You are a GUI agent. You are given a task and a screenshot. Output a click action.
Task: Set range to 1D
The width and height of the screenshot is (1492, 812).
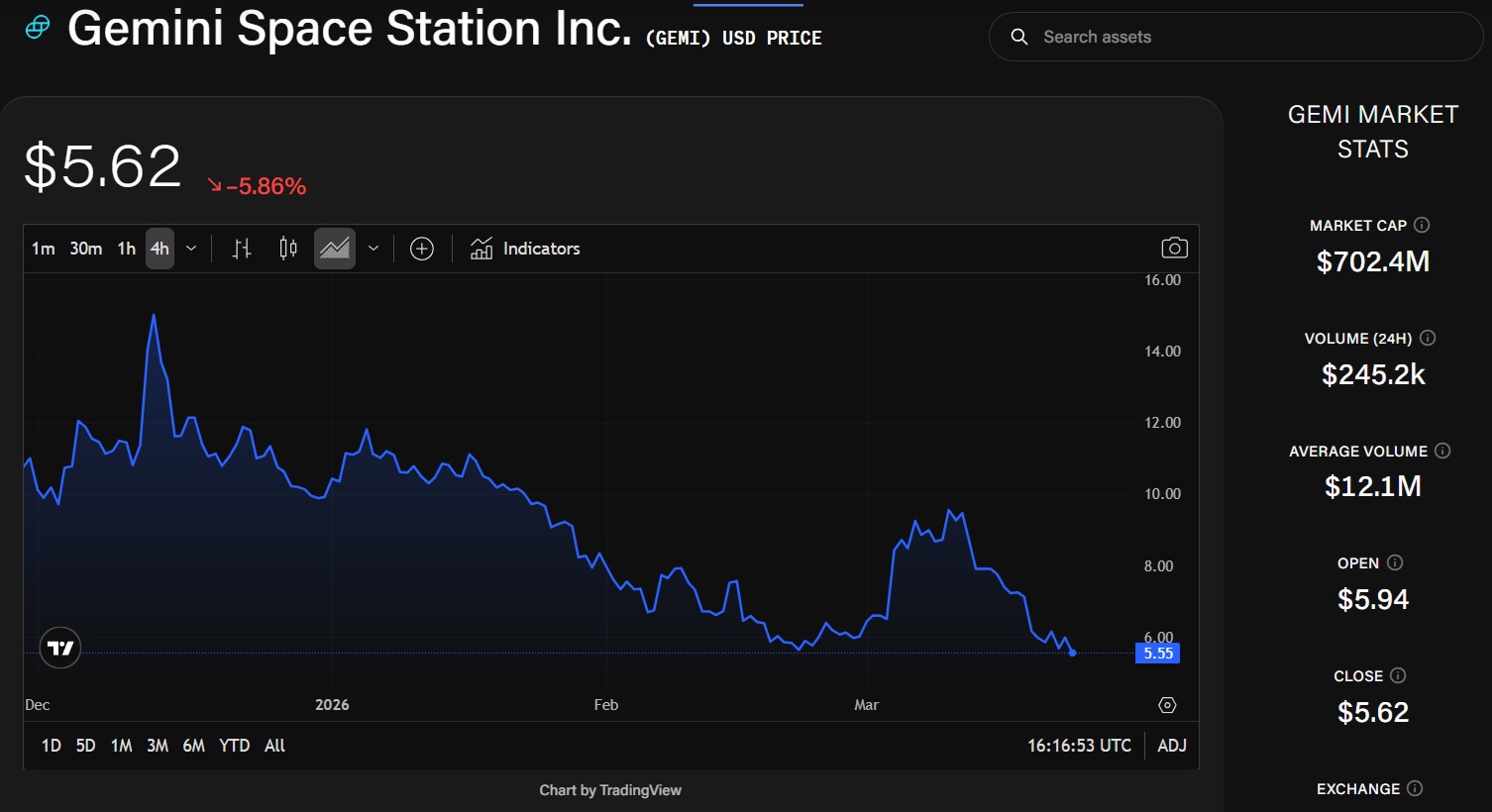click(x=52, y=746)
